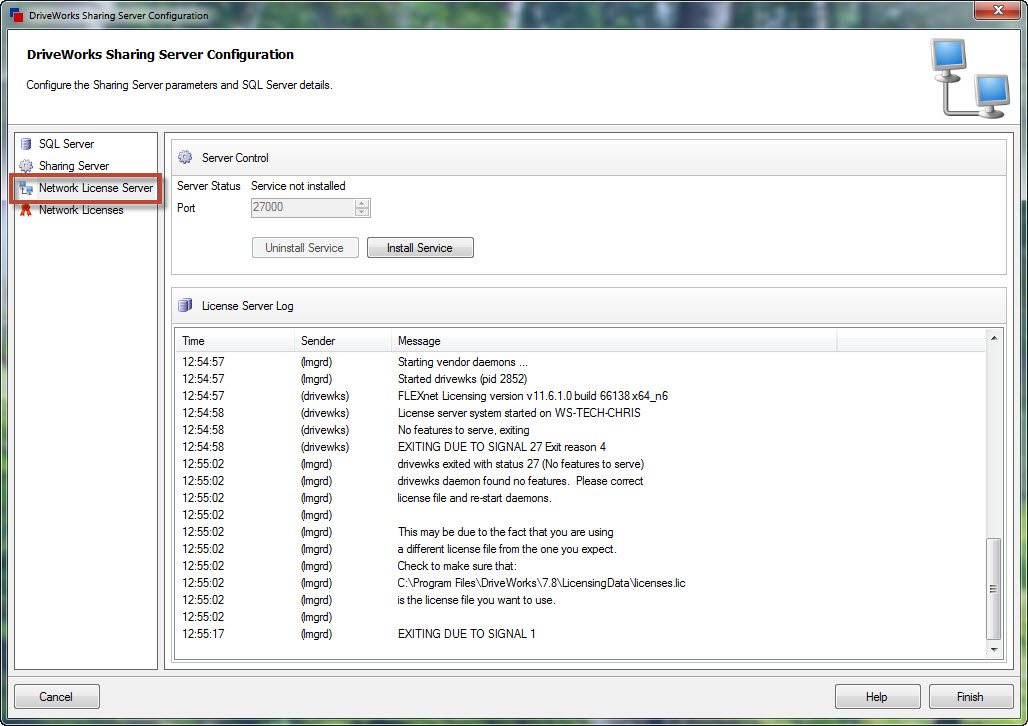Screen dimensions: 1028x726
Task: Click the networked computers header icon
Action: tap(970, 79)
